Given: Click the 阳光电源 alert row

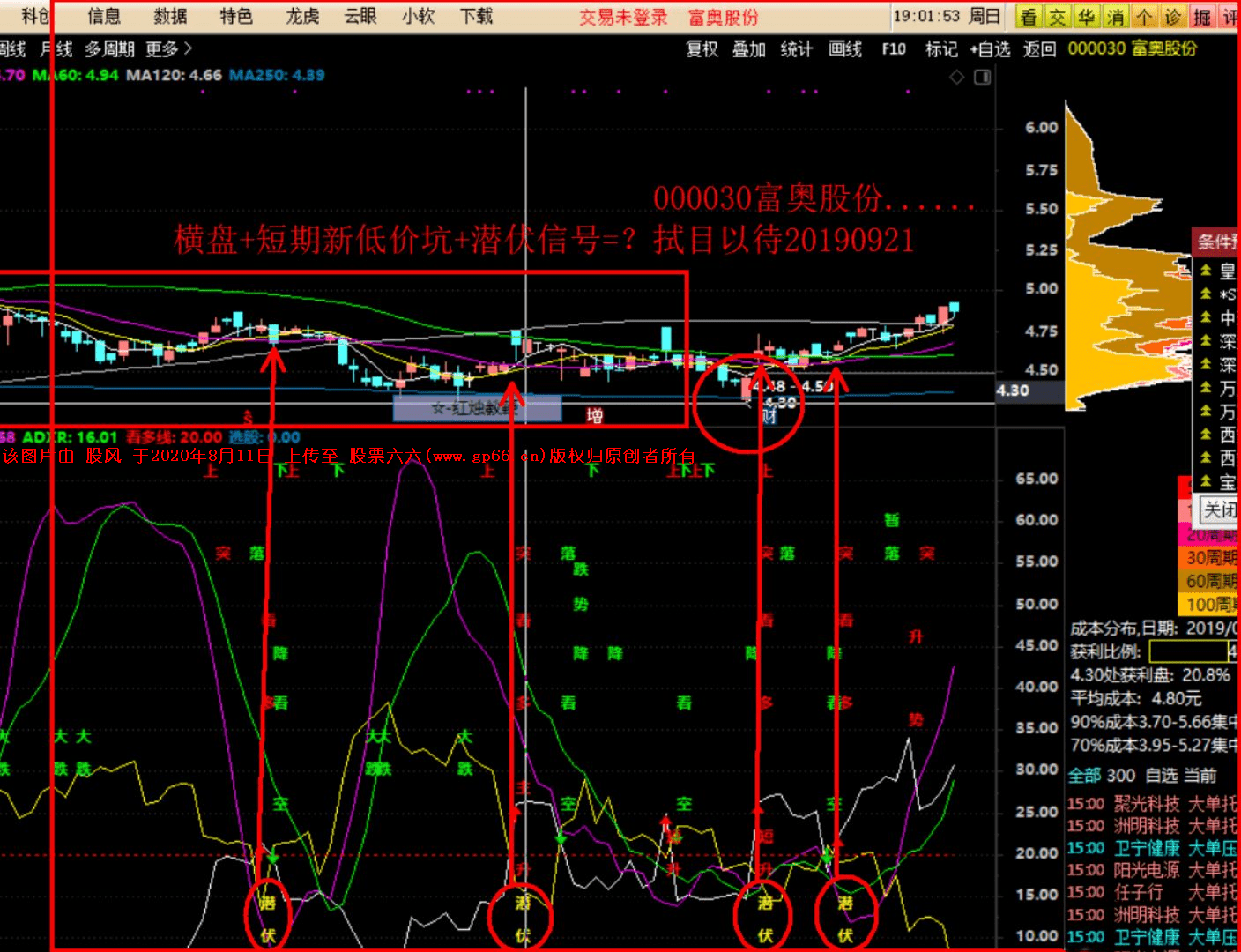Looking at the screenshot, I should (1153, 870).
